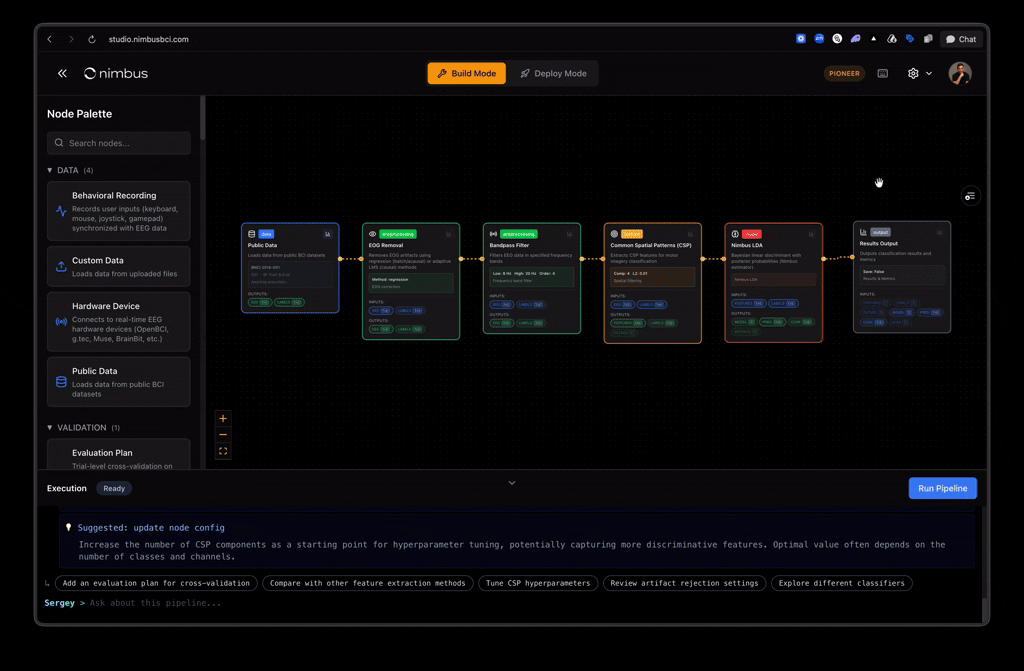Reload the studio.nimbusbci.com page

click(x=92, y=39)
